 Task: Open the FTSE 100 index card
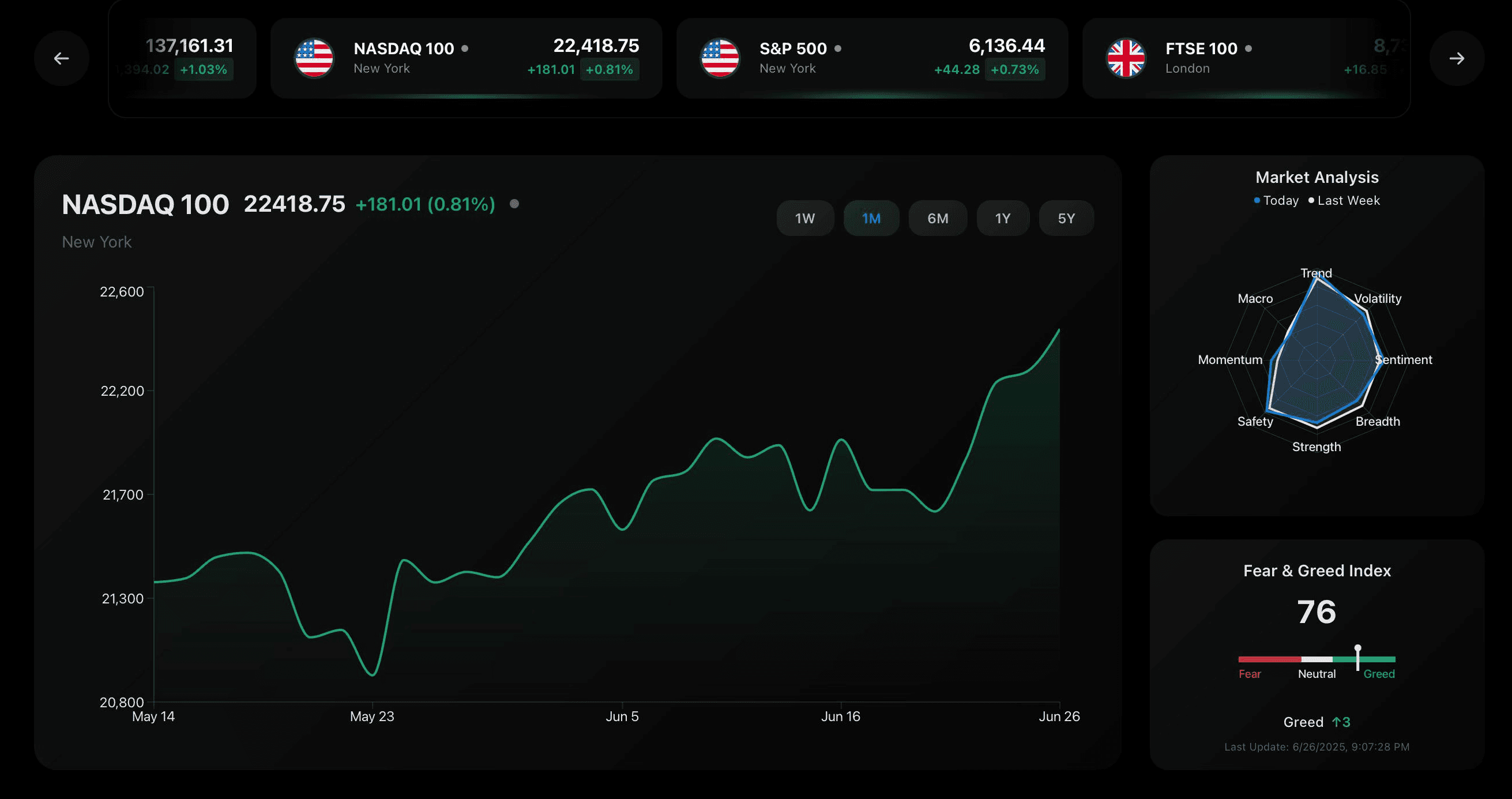[x=1239, y=58]
